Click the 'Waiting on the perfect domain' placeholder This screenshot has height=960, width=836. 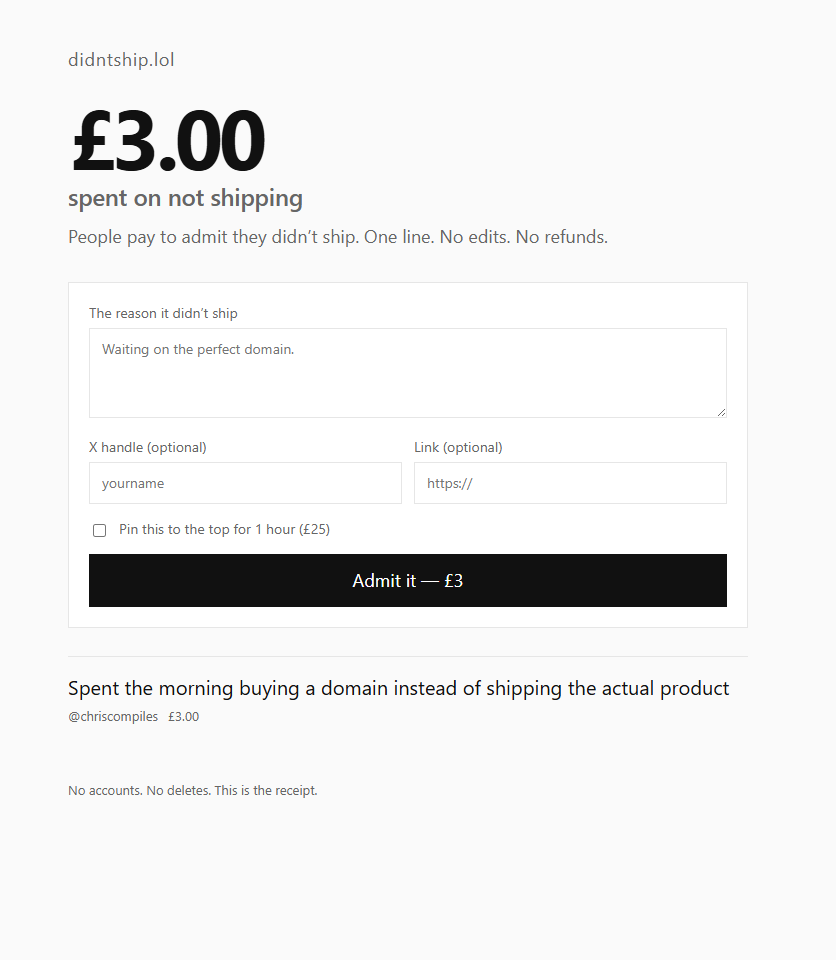(x=198, y=350)
